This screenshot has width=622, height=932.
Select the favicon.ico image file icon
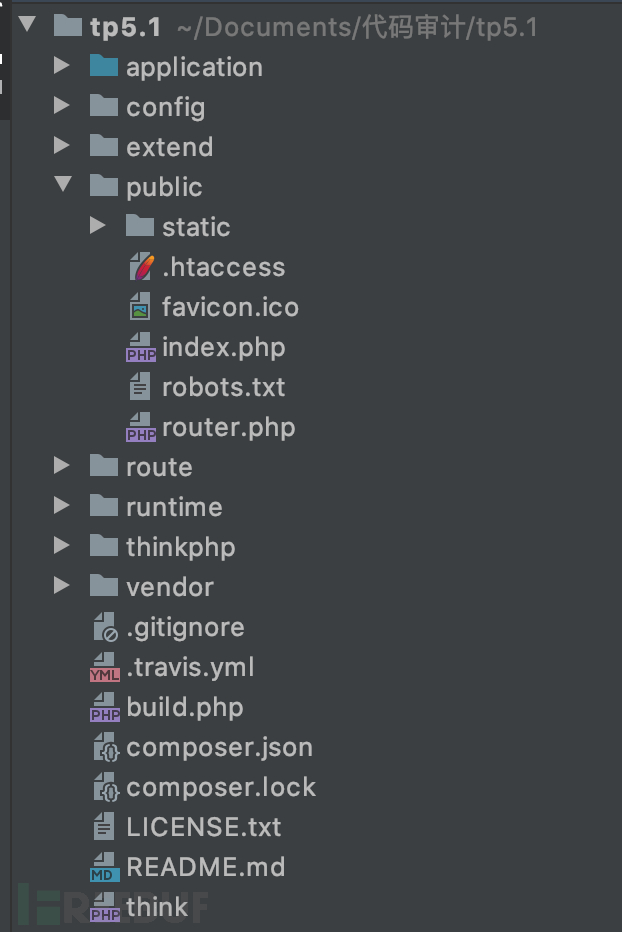tap(140, 307)
